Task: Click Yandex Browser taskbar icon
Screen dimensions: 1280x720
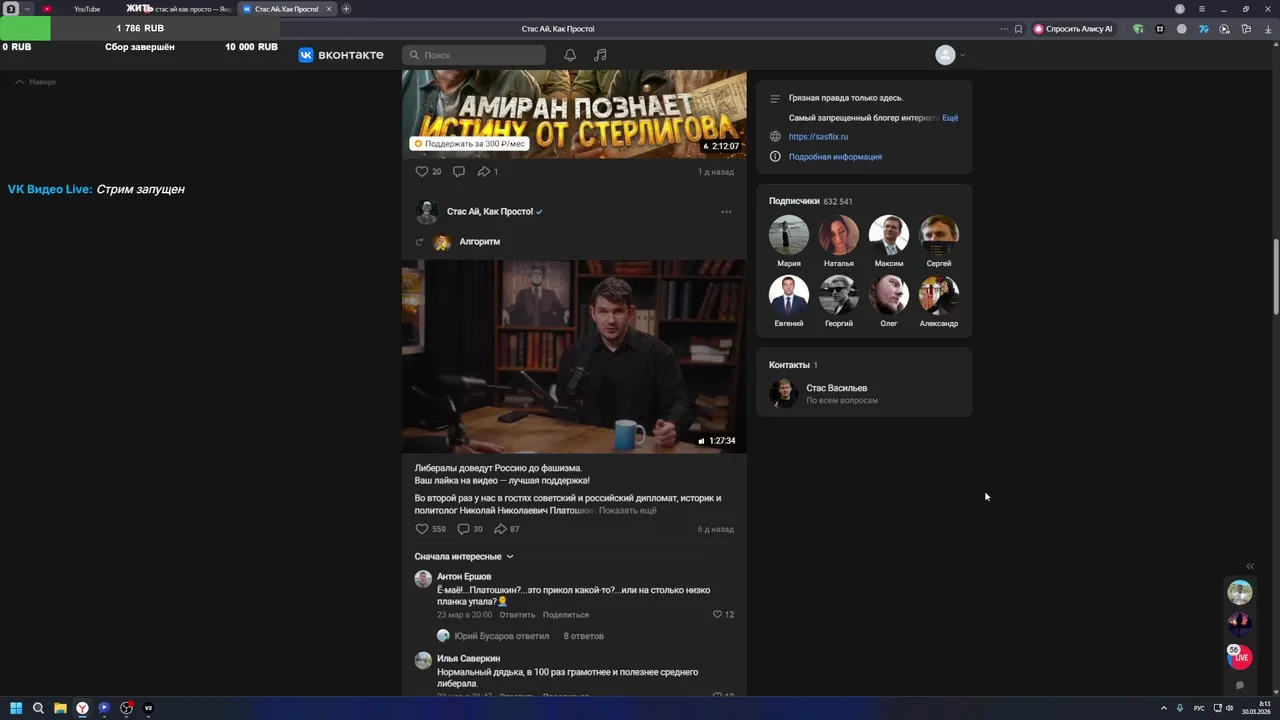Action: [x=82, y=708]
